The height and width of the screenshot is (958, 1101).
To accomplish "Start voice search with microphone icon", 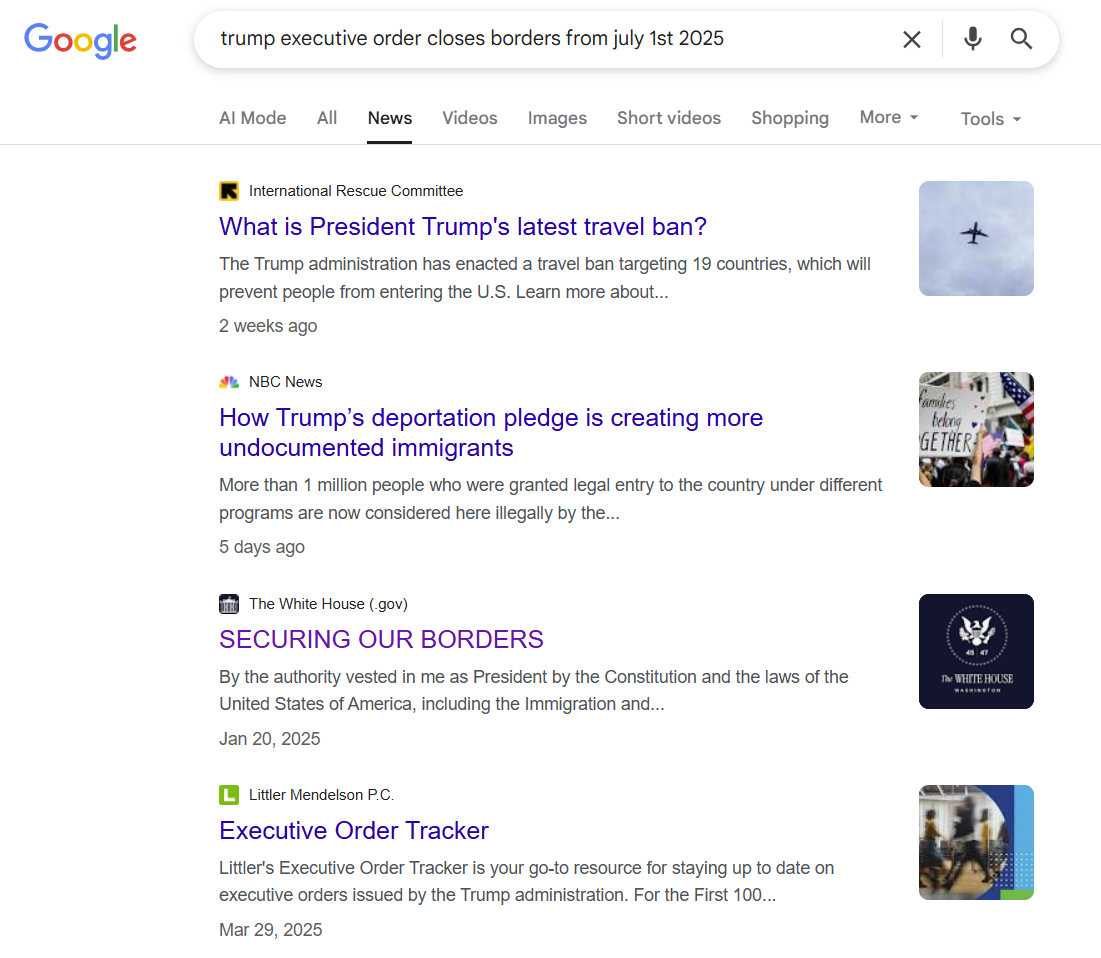I will (973, 39).
